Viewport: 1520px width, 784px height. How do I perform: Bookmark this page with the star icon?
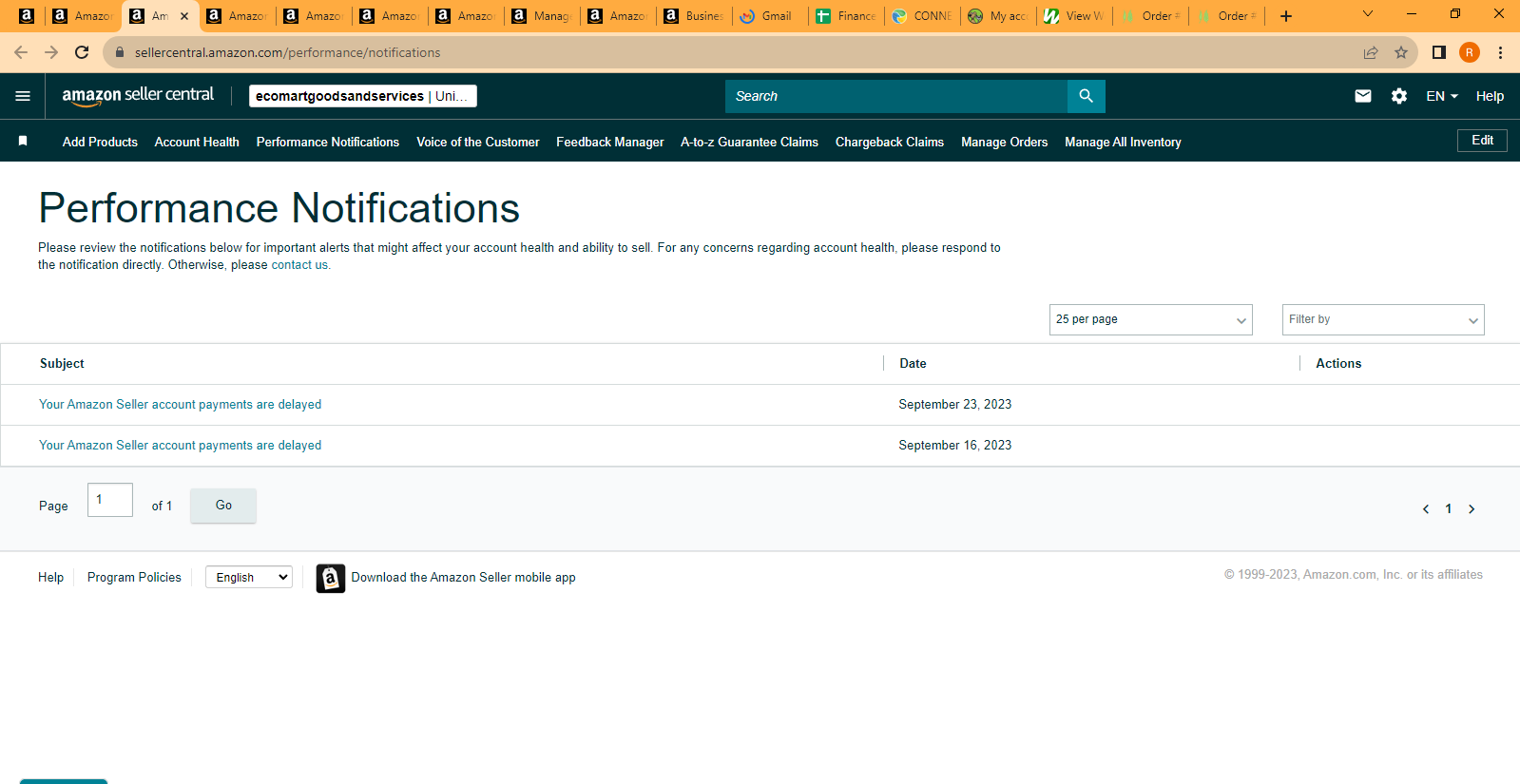pyautogui.click(x=1401, y=52)
